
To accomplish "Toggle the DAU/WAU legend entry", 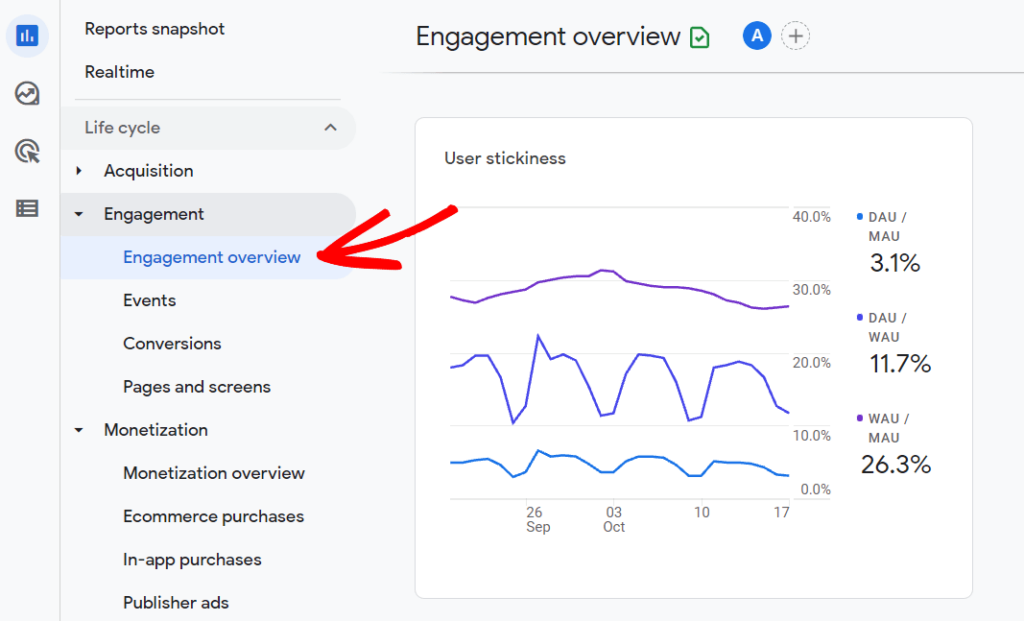I will (x=886, y=328).
